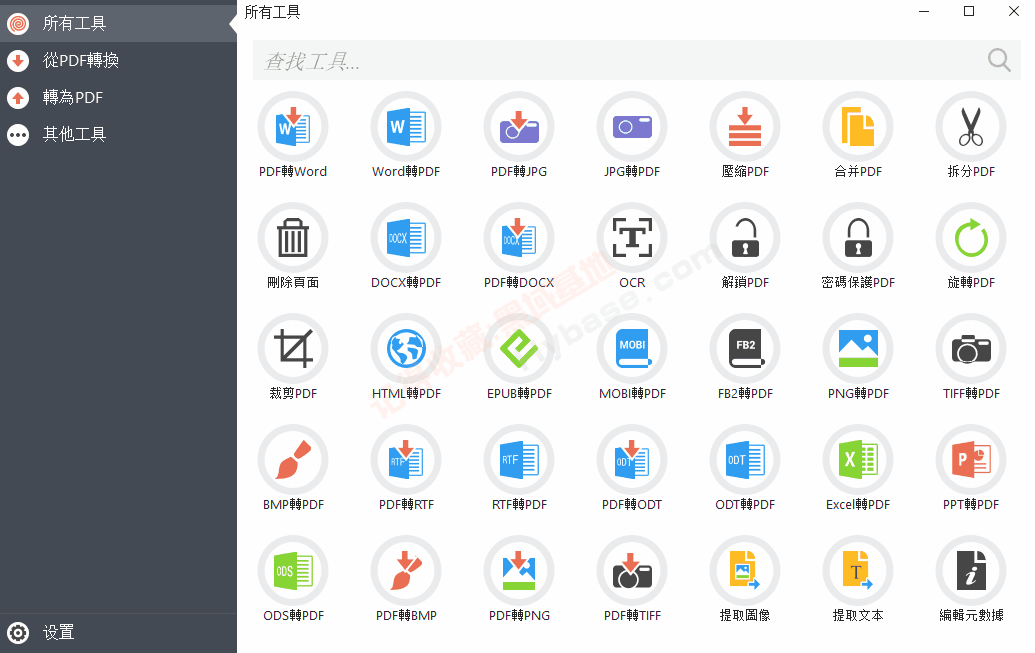
Task: Minimize the application window
Action: (x=924, y=11)
